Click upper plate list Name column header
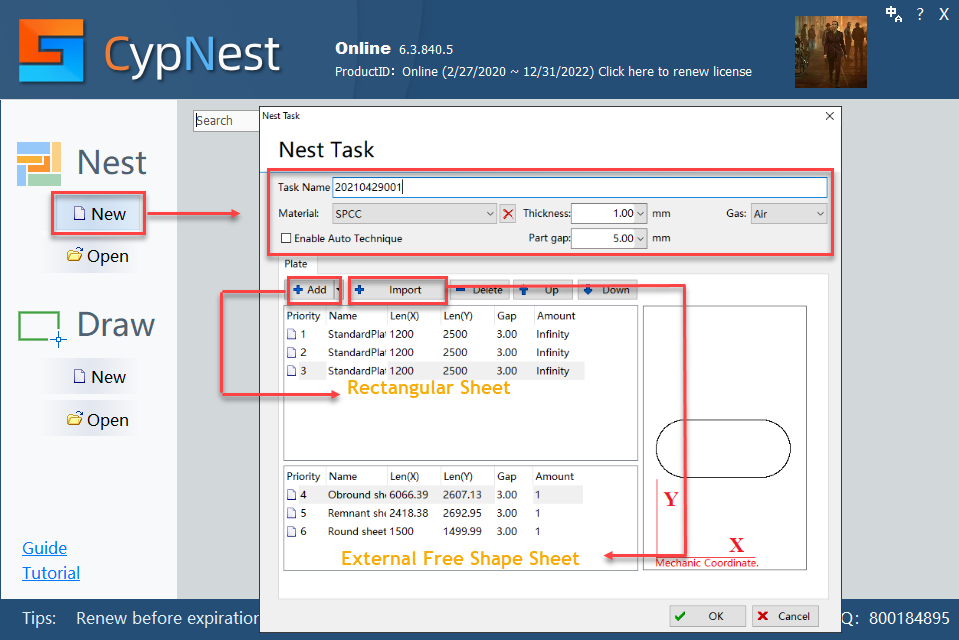The image size is (959, 640). (x=355, y=316)
